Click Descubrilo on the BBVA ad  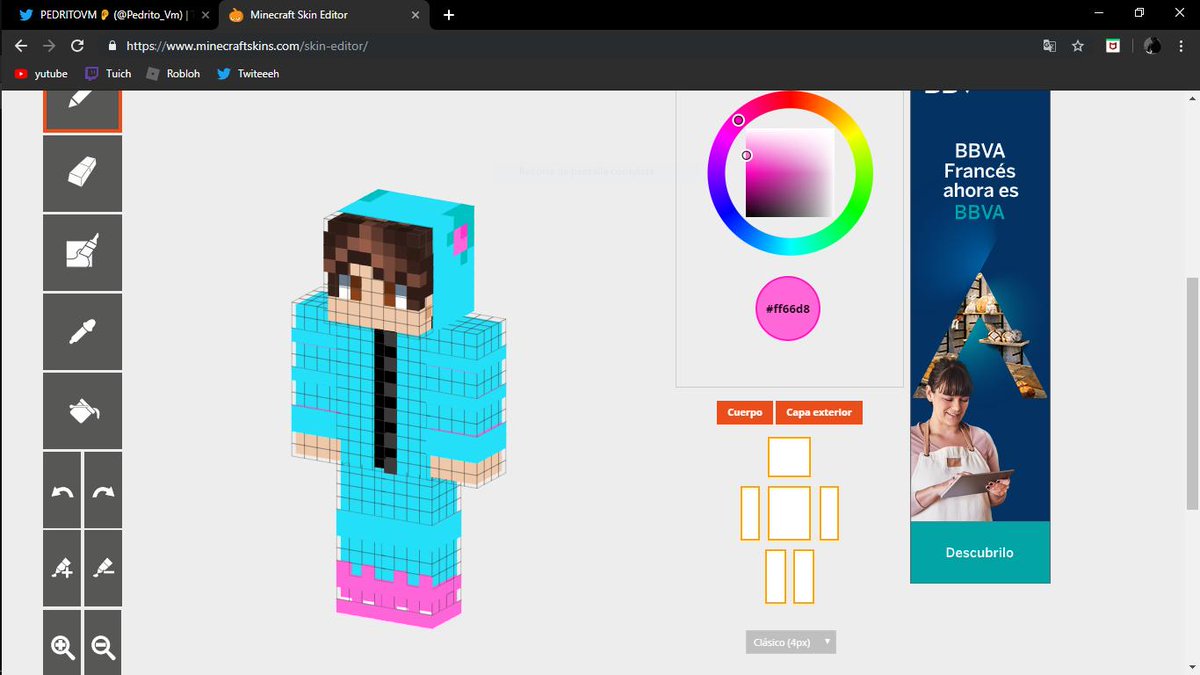[980, 552]
